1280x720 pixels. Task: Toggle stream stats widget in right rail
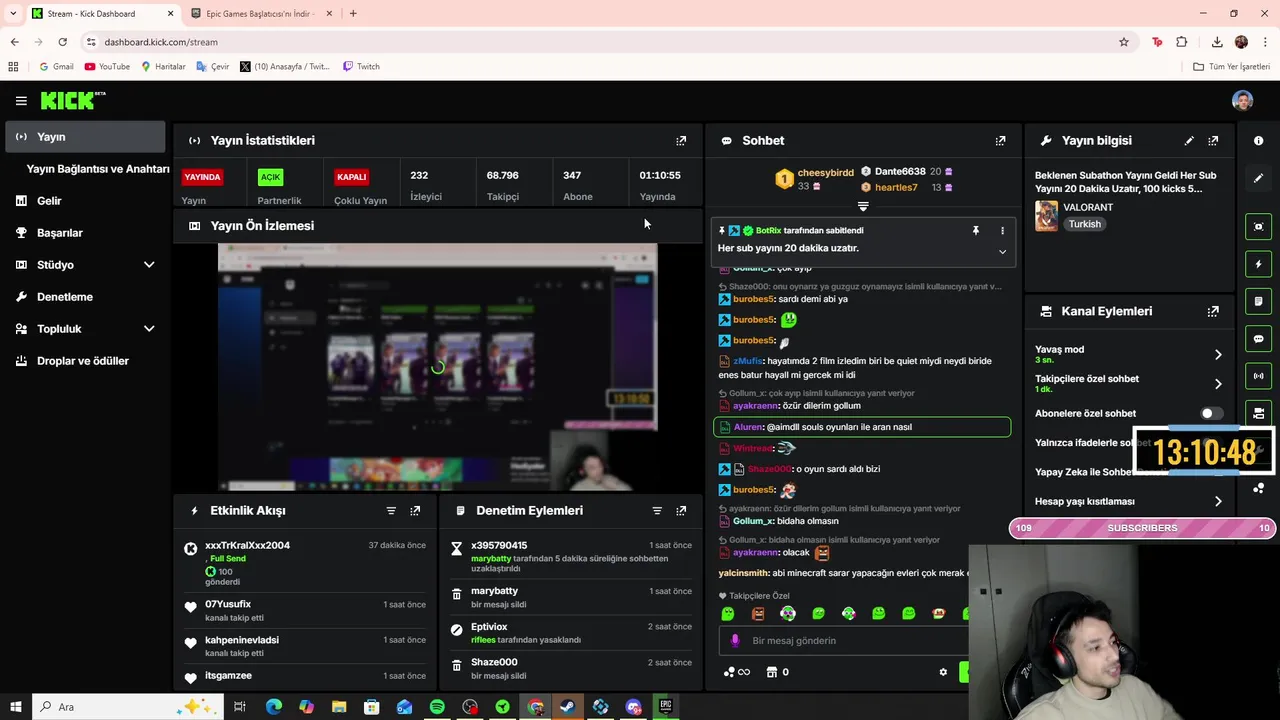(1258, 376)
